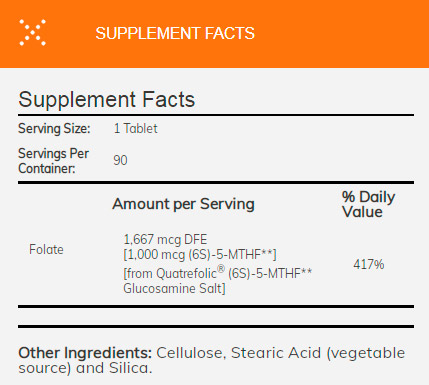Click the Other Ingredients bold label
The height and width of the screenshot is (385, 429).
click(85, 353)
